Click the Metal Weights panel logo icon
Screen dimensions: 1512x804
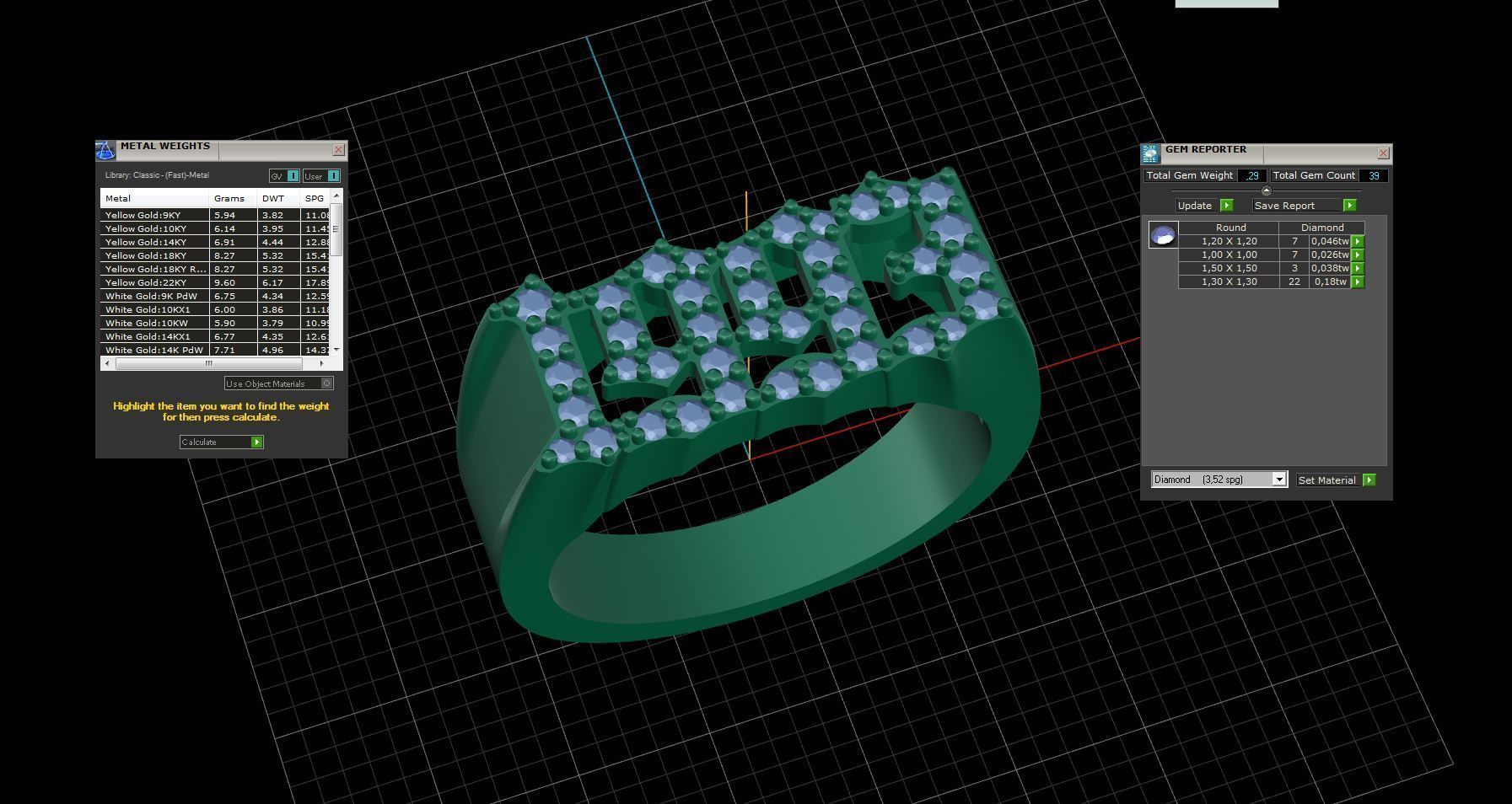(105, 150)
